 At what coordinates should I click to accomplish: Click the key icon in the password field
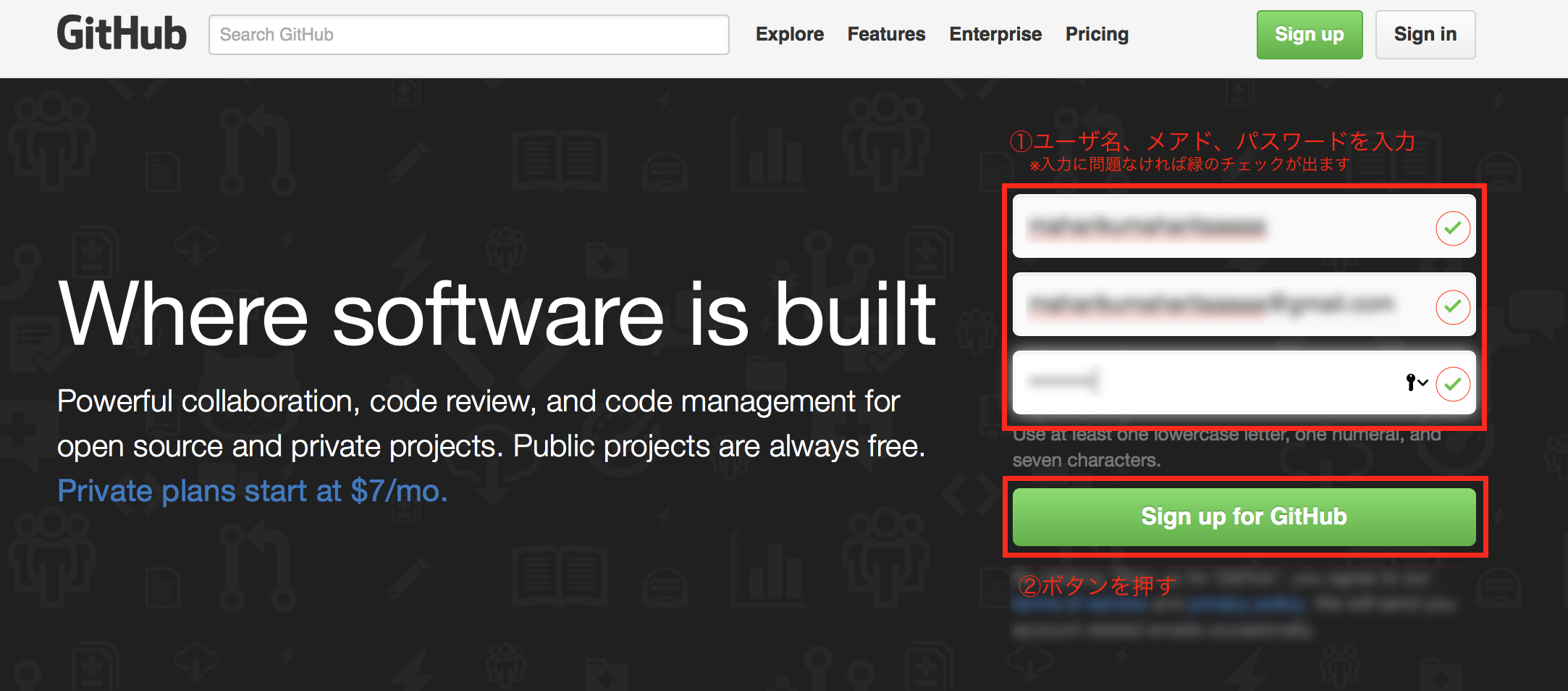point(1410,382)
